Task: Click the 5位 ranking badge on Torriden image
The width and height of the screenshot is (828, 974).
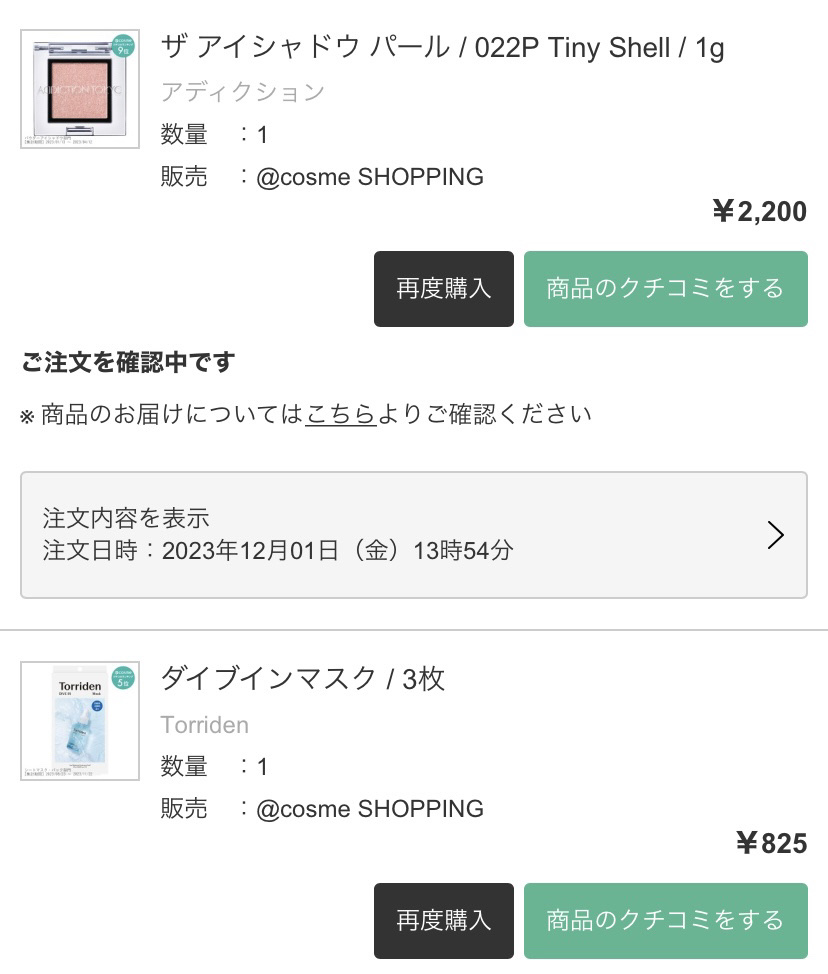Action: point(122,679)
